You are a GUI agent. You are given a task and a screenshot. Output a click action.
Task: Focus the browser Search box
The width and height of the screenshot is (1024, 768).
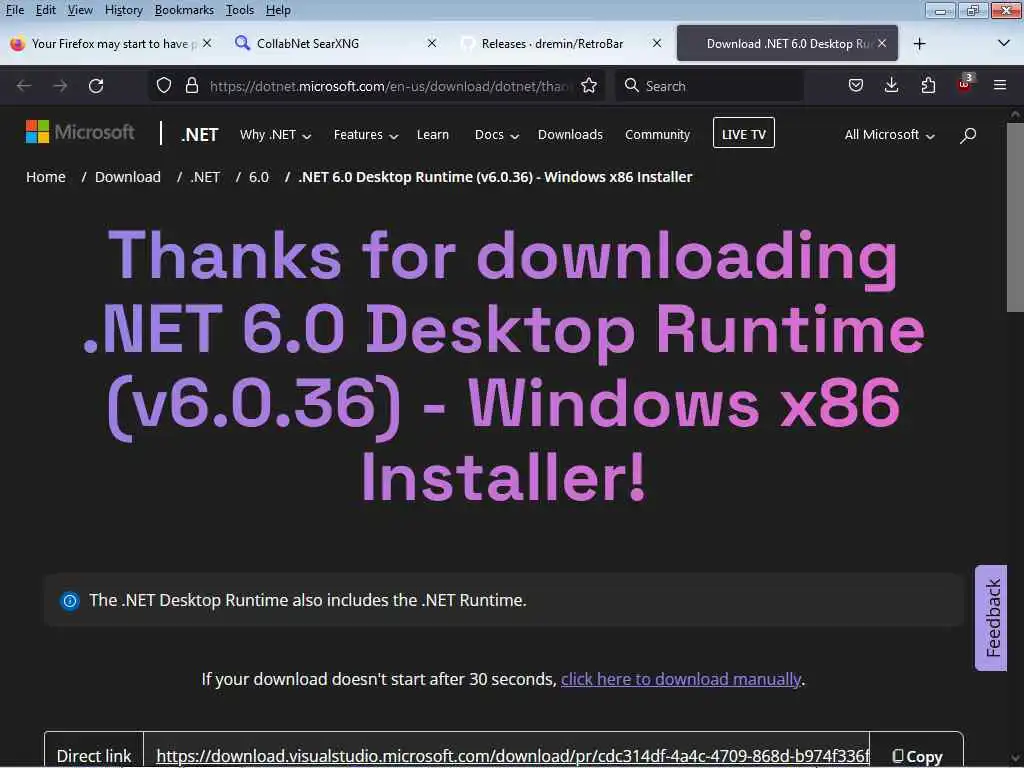point(709,86)
